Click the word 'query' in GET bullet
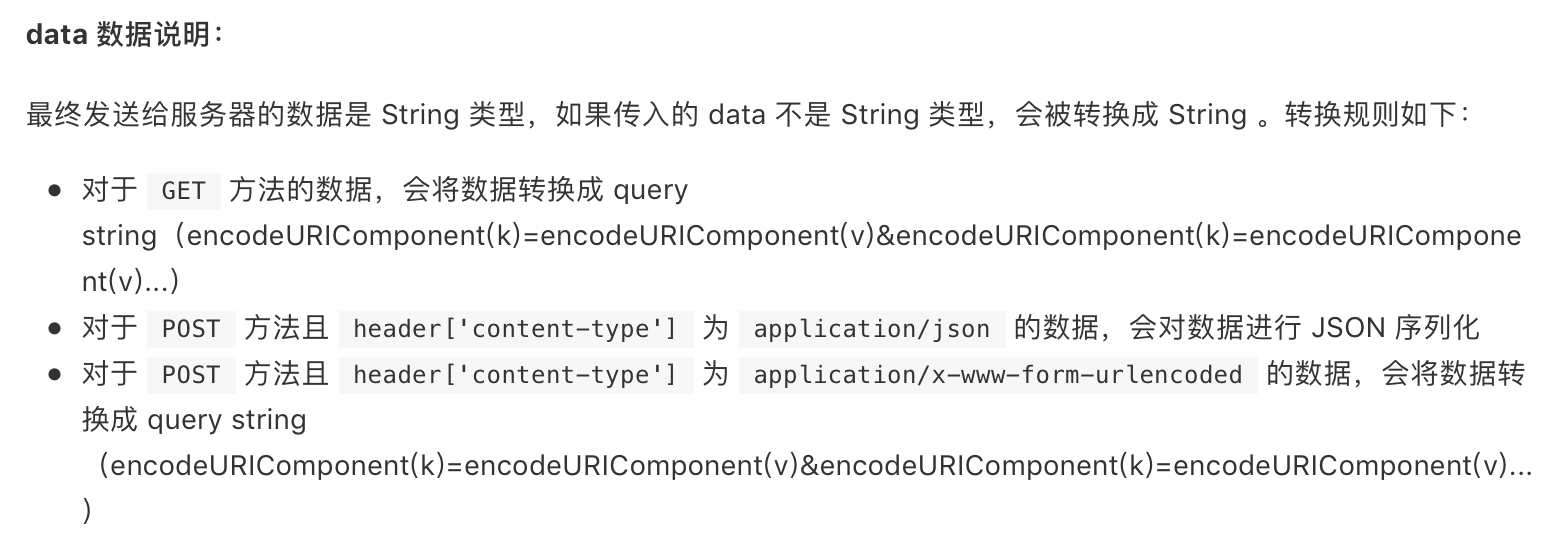Image resolution: width=1548 pixels, height=538 pixels. [650, 190]
